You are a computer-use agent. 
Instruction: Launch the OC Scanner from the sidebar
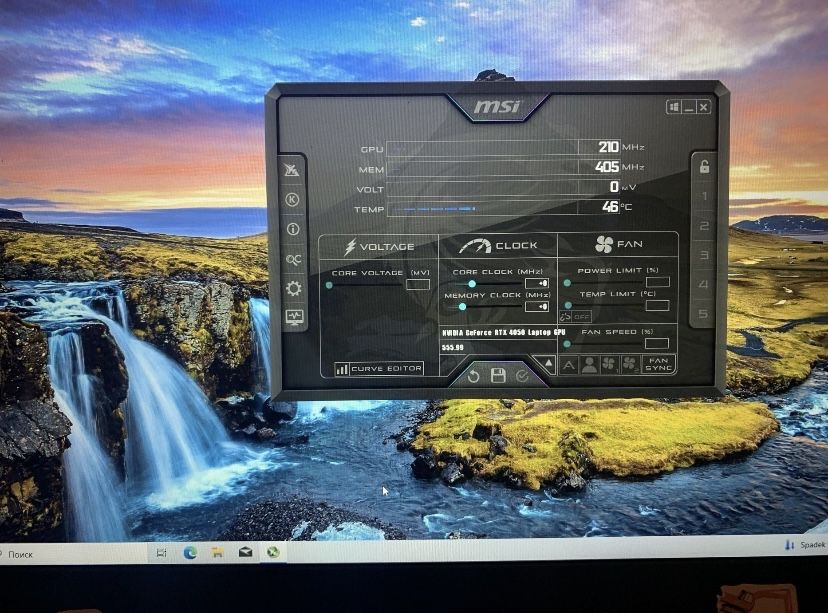[x=293, y=259]
